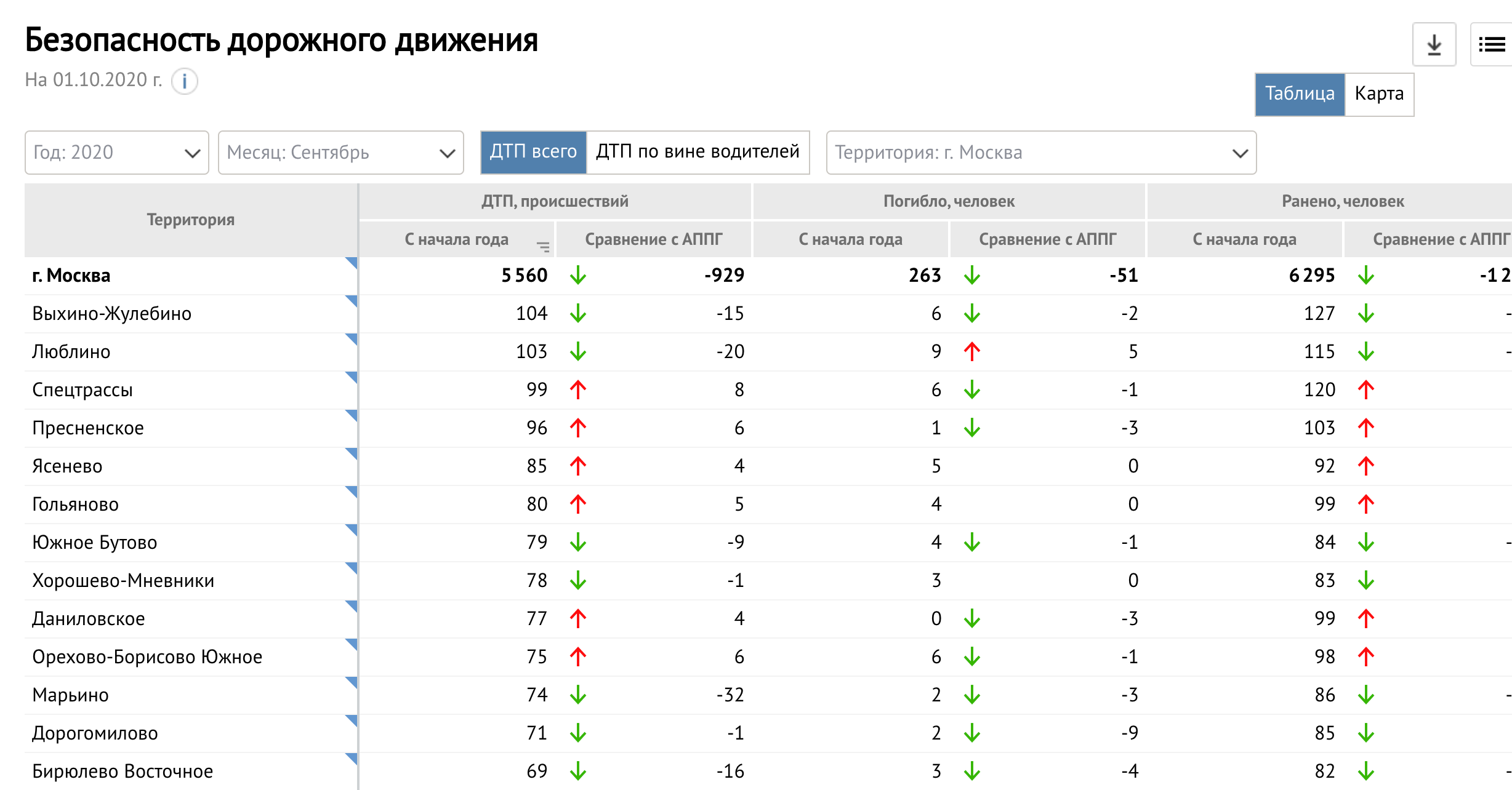This screenshot has height=790, width=1512.
Task: Click the info icon beside the date
Action: pyautogui.click(x=184, y=81)
